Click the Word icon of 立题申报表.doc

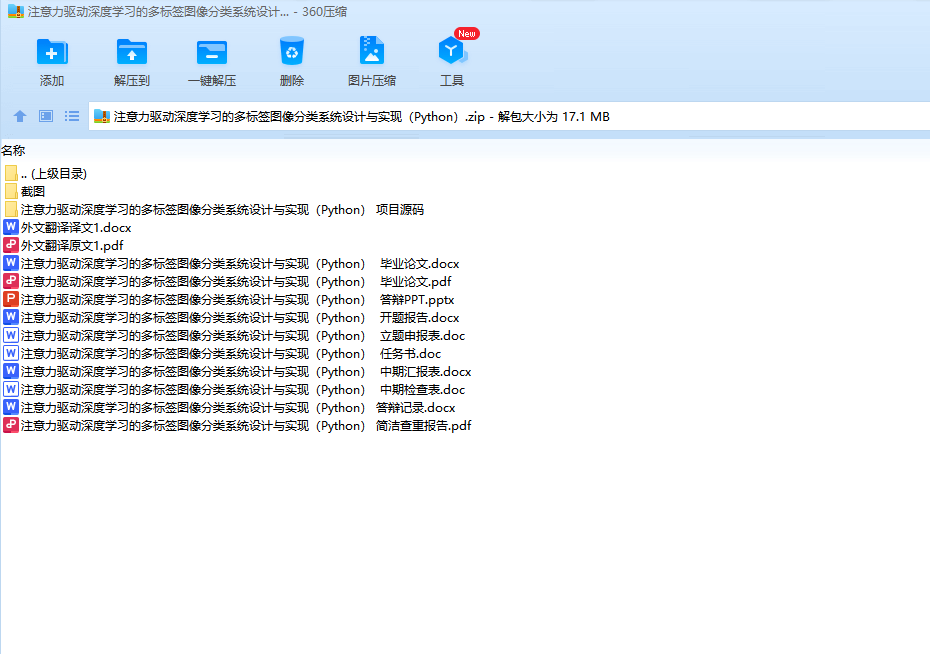point(11,335)
